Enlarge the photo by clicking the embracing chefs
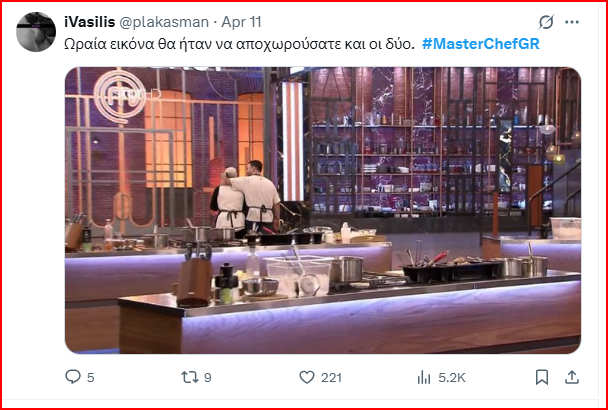 click(245, 197)
